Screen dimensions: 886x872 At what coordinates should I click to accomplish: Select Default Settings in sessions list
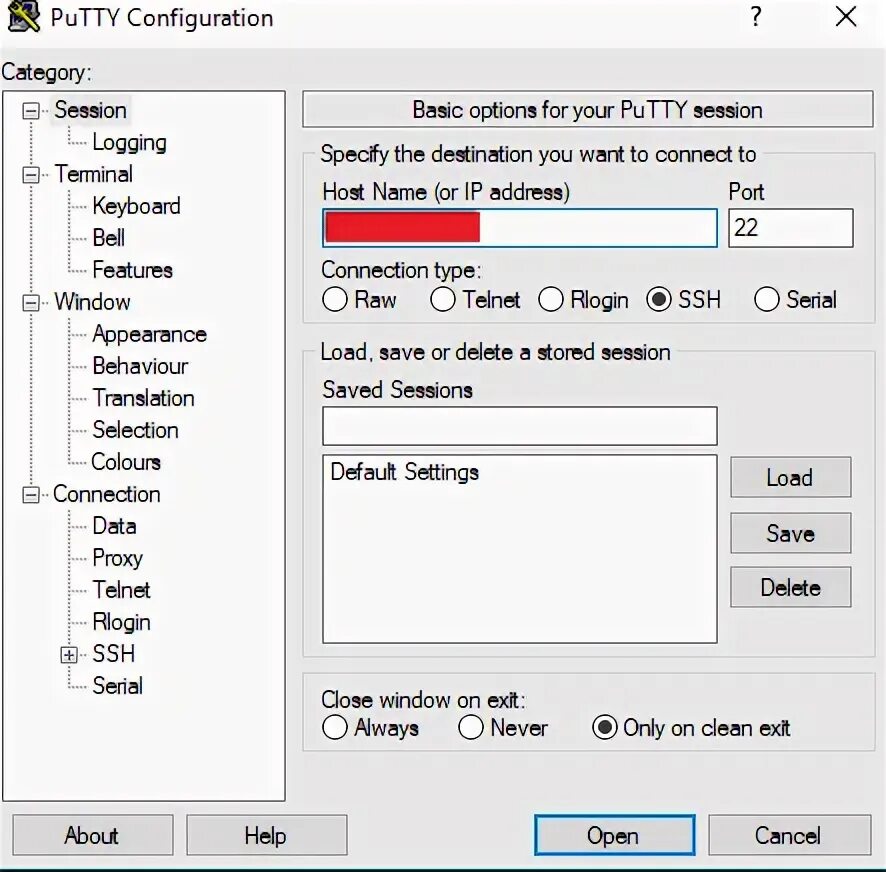405,472
